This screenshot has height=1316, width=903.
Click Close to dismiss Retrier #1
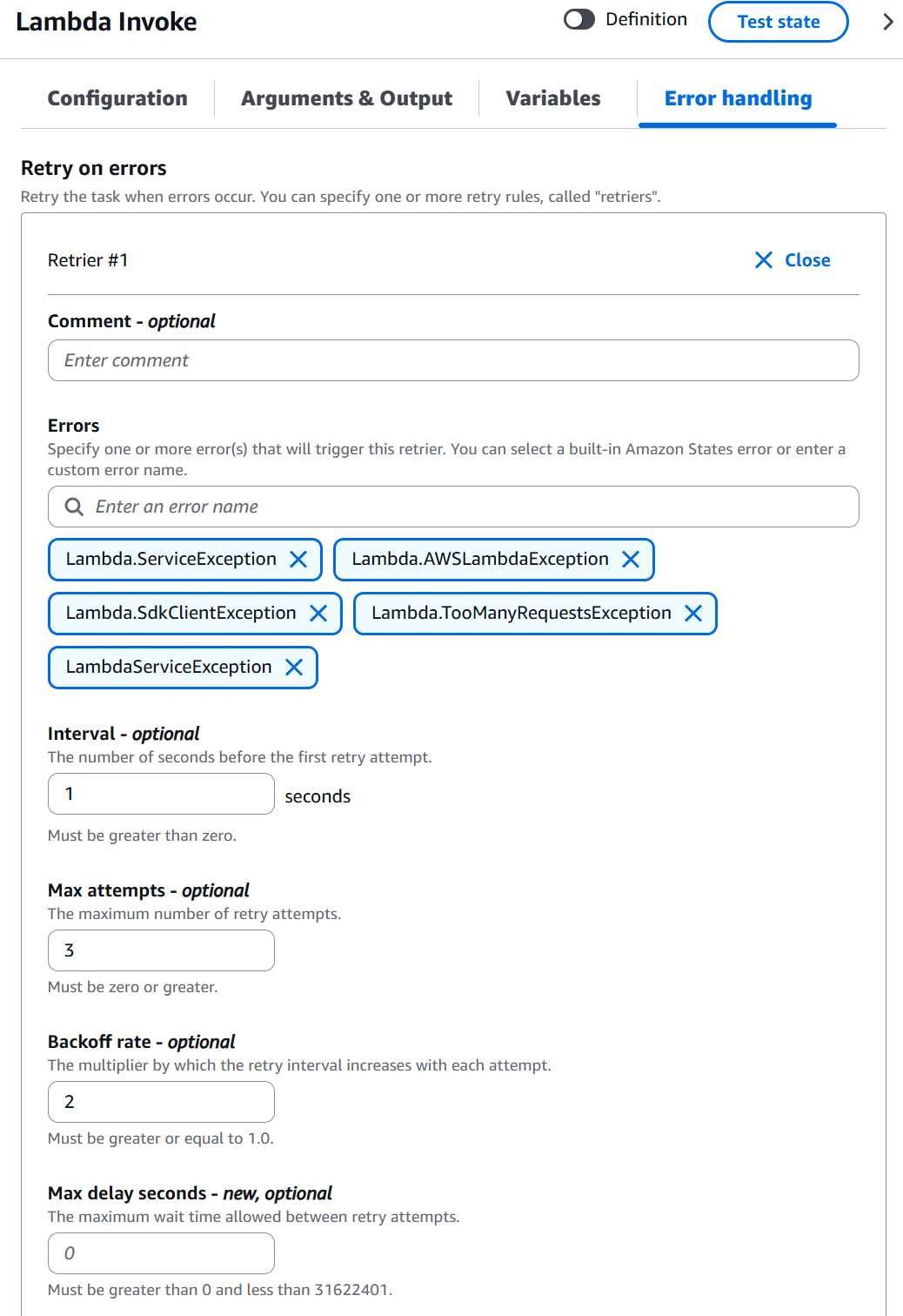coord(808,259)
